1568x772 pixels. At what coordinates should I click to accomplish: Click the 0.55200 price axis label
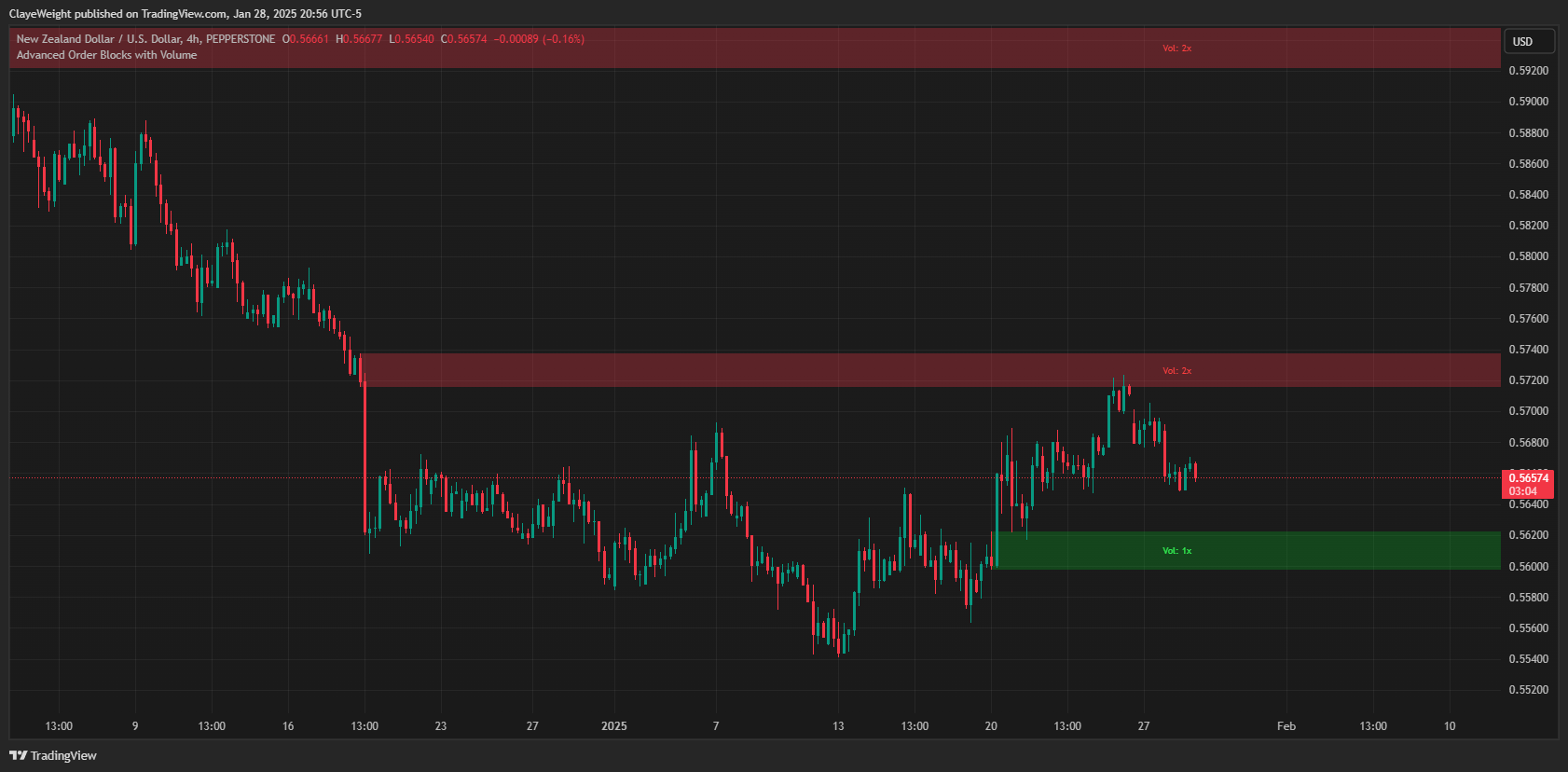[1528, 690]
